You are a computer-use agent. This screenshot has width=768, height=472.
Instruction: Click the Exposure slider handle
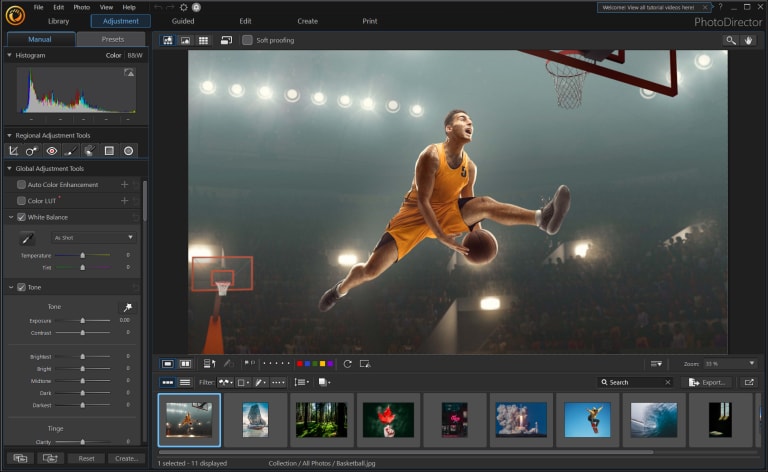pos(82,321)
